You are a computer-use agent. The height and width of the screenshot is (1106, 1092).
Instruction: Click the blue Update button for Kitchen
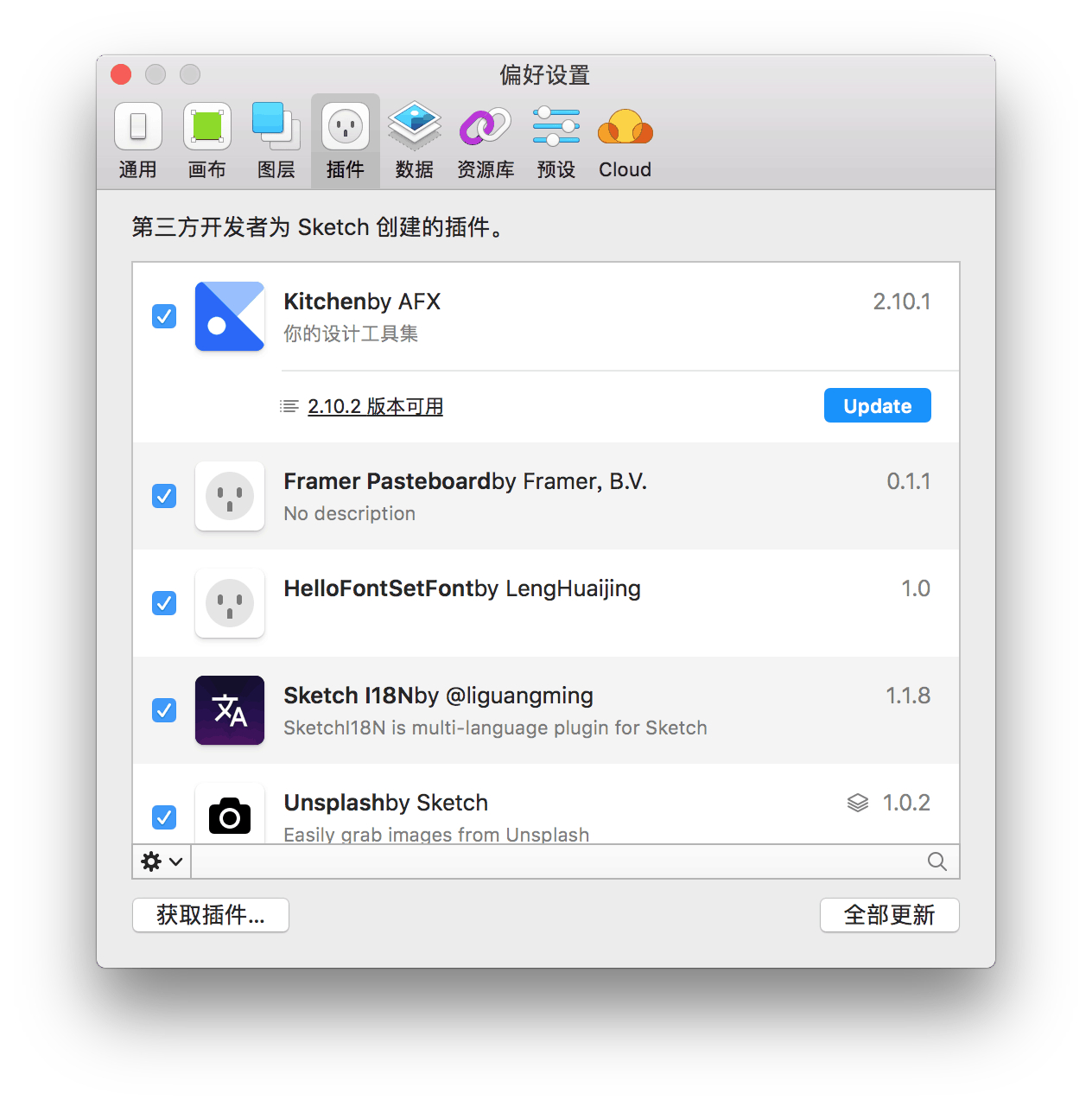[877, 406]
